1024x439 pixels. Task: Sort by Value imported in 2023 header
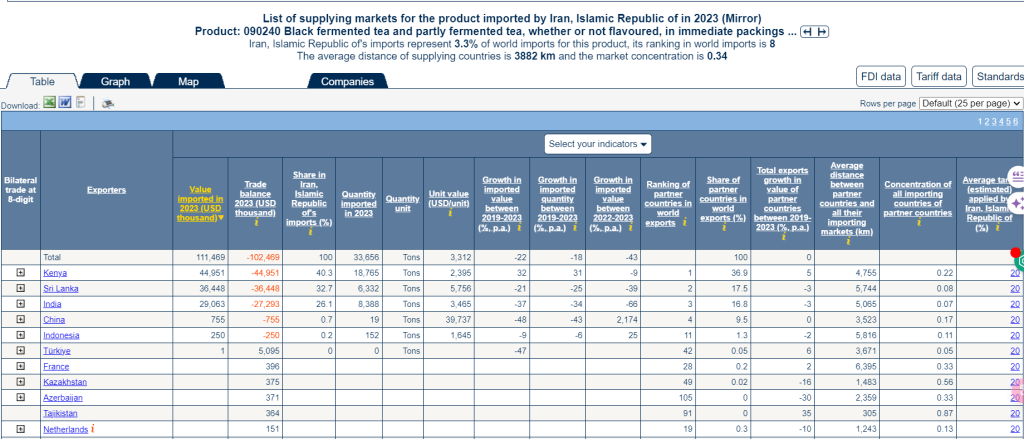pos(200,203)
